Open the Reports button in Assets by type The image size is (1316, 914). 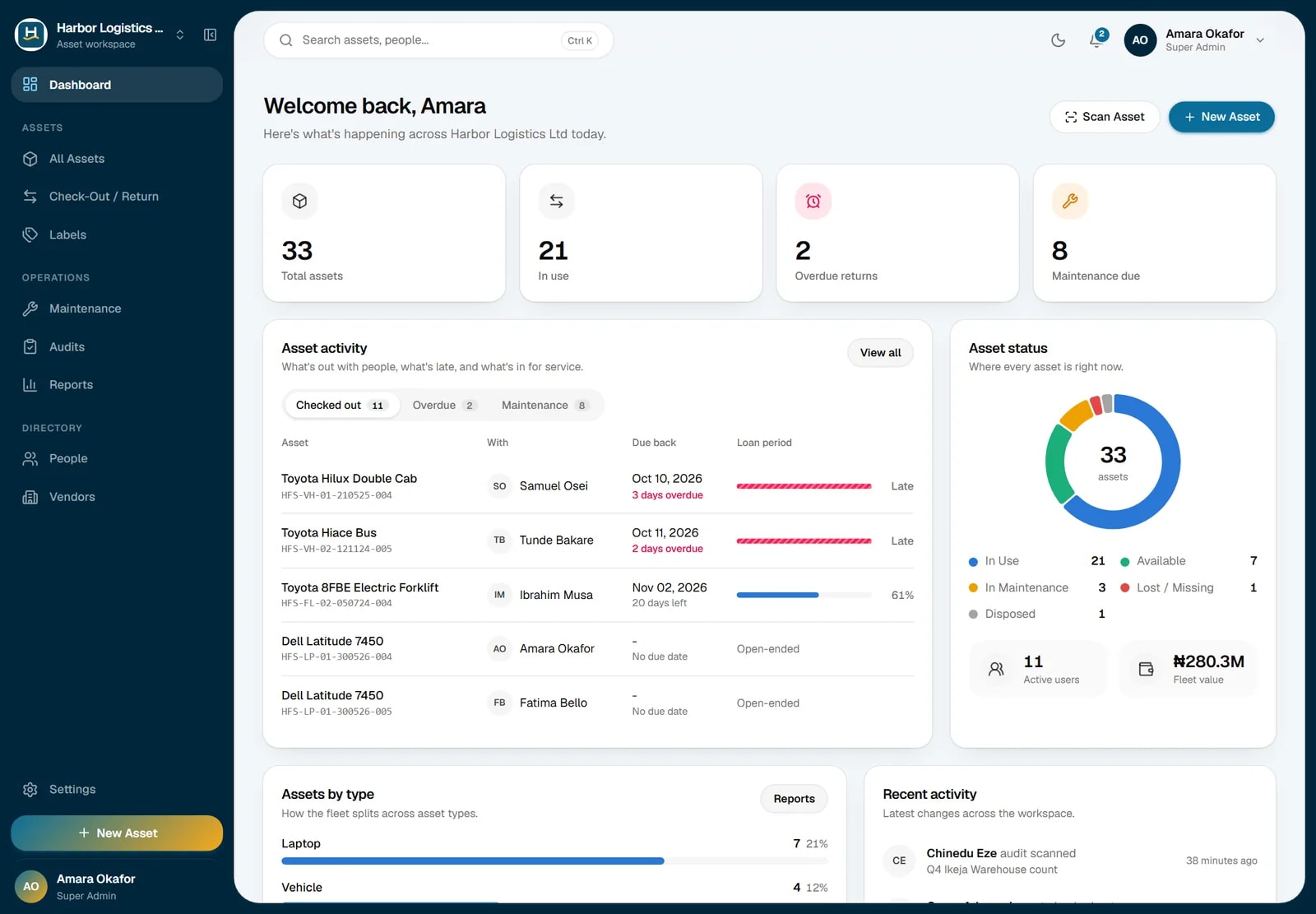(x=794, y=799)
